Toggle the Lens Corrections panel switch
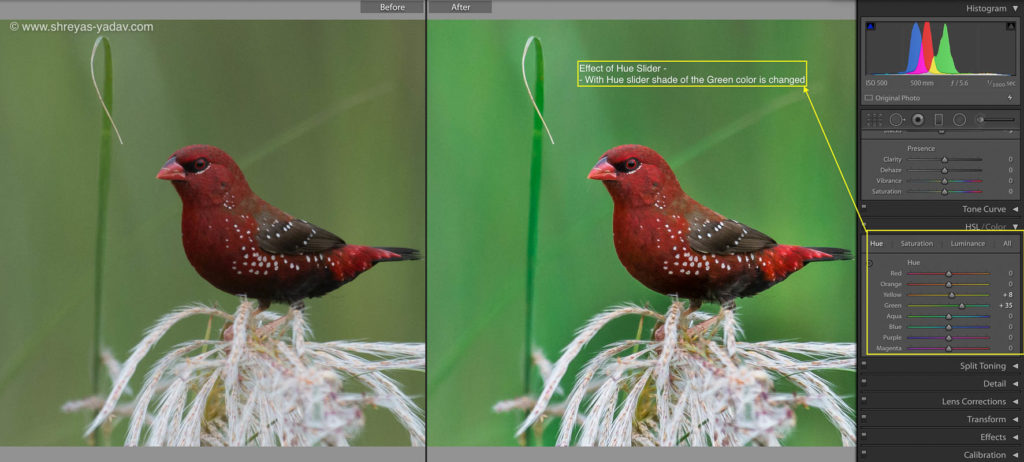 (864, 399)
